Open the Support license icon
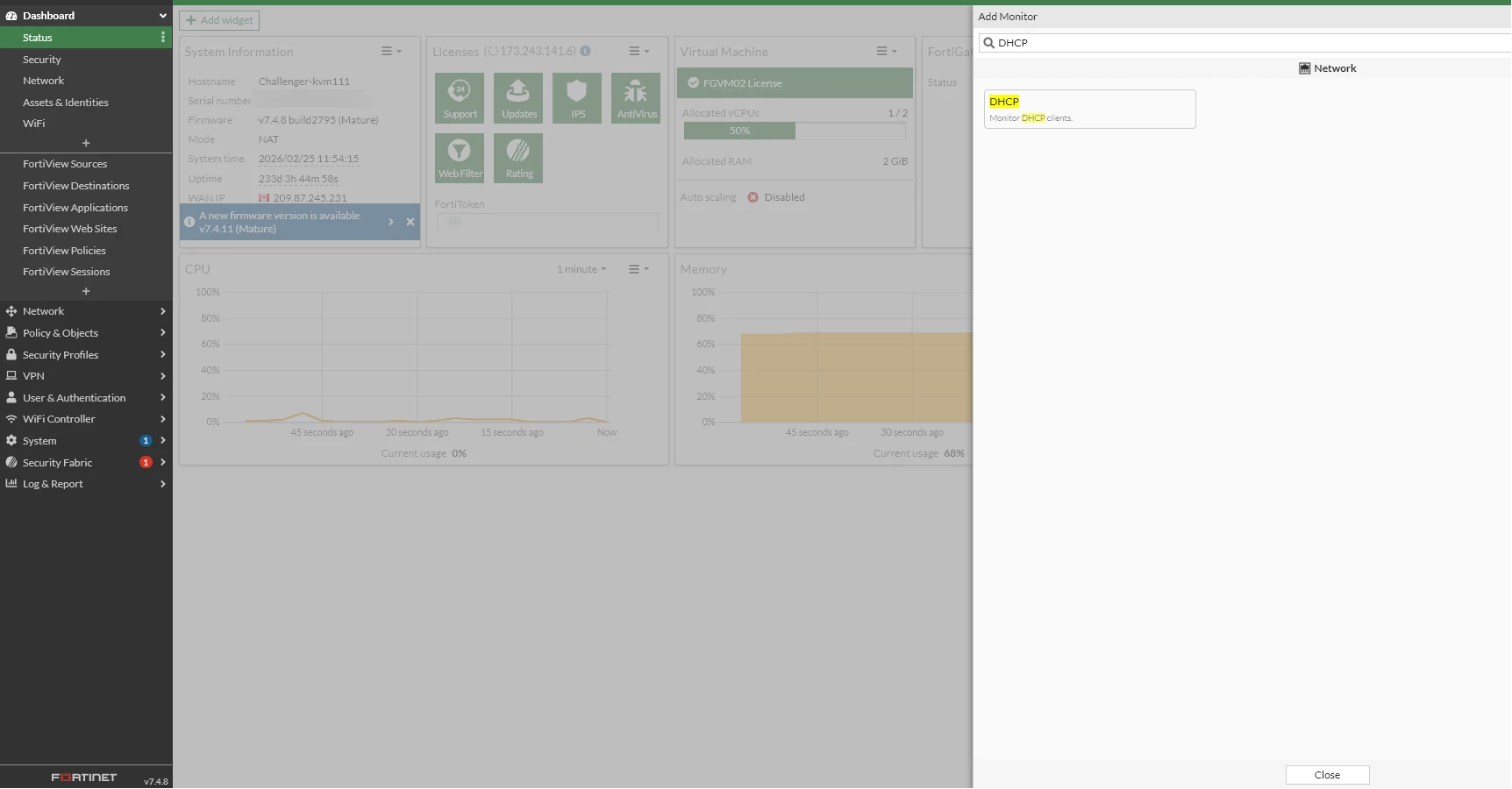Viewport: 1512px width, 789px height. pyautogui.click(x=460, y=97)
